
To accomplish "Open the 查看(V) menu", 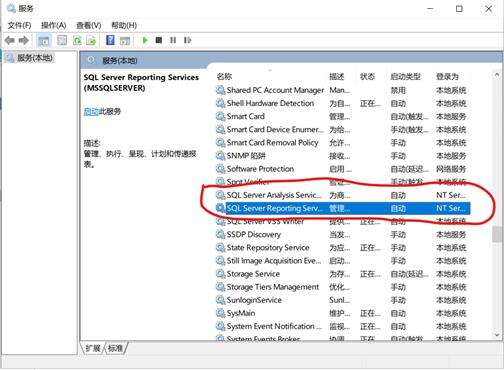I will coord(89,25).
